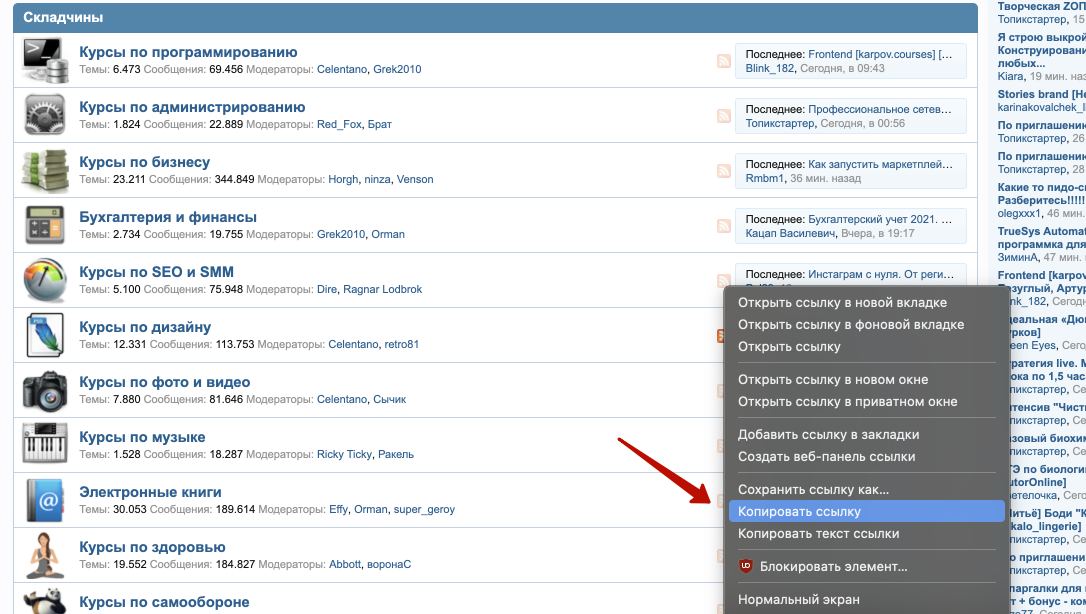Click the camera icon for Курсы по фото
1086x614 pixels.
44,390
